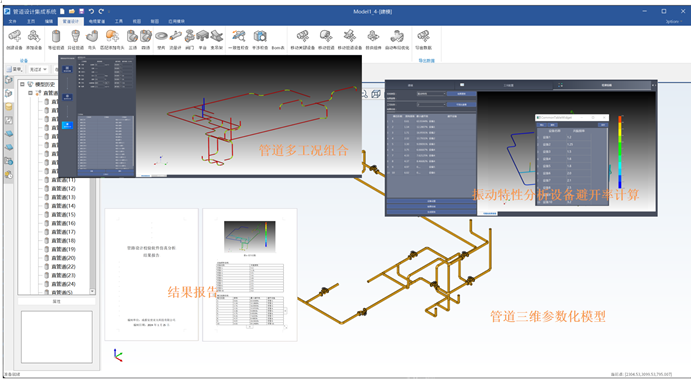This screenshot has height=379, width=691.
Task: Click the 属性 properties panel header
Action: click(56, 301)
